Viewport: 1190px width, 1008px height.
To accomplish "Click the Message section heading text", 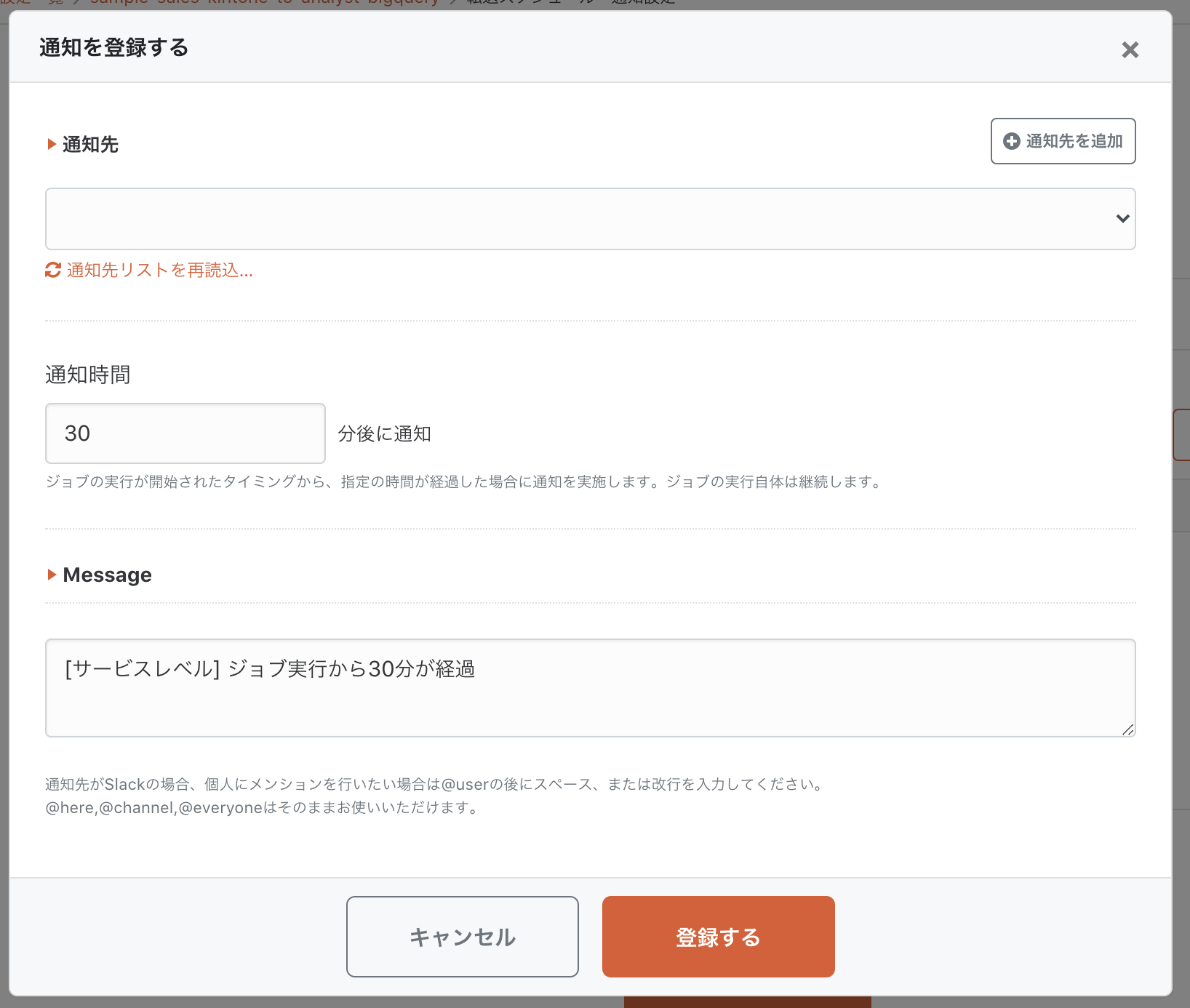I will [x=107, y=575].
